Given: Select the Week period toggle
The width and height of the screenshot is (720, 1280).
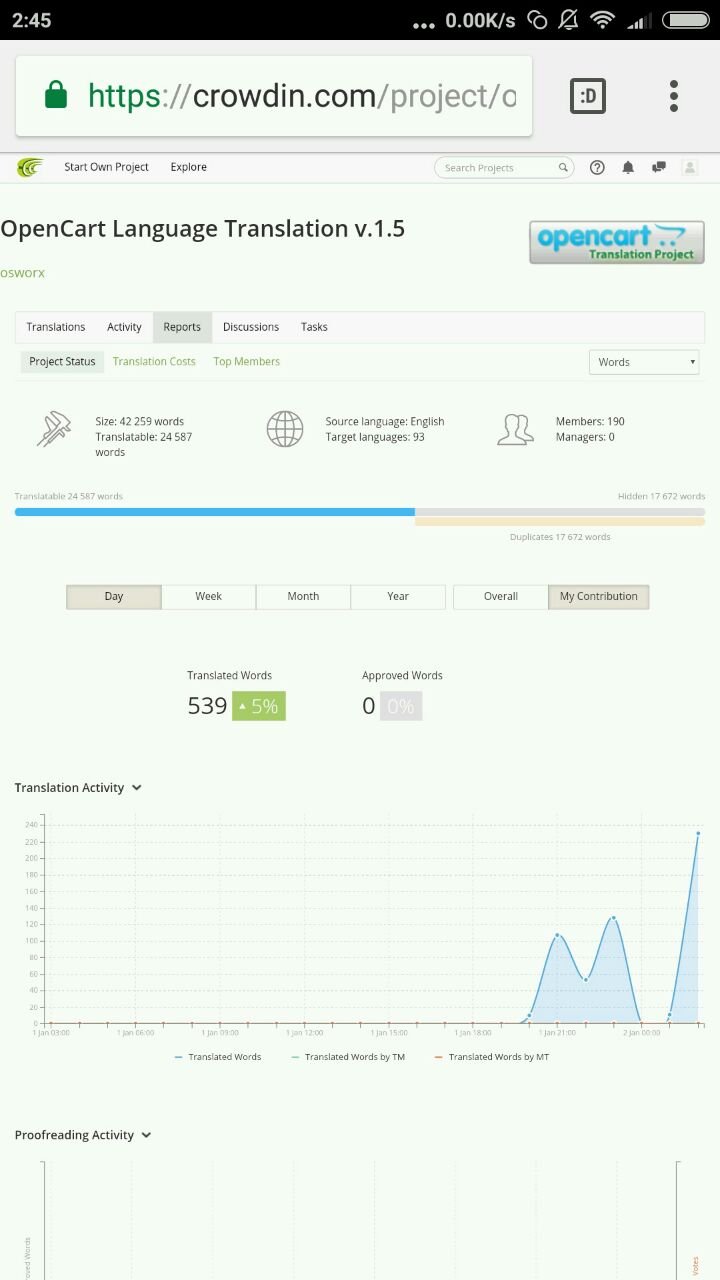Looking at the screenshot, I should (x=208, y=597).
